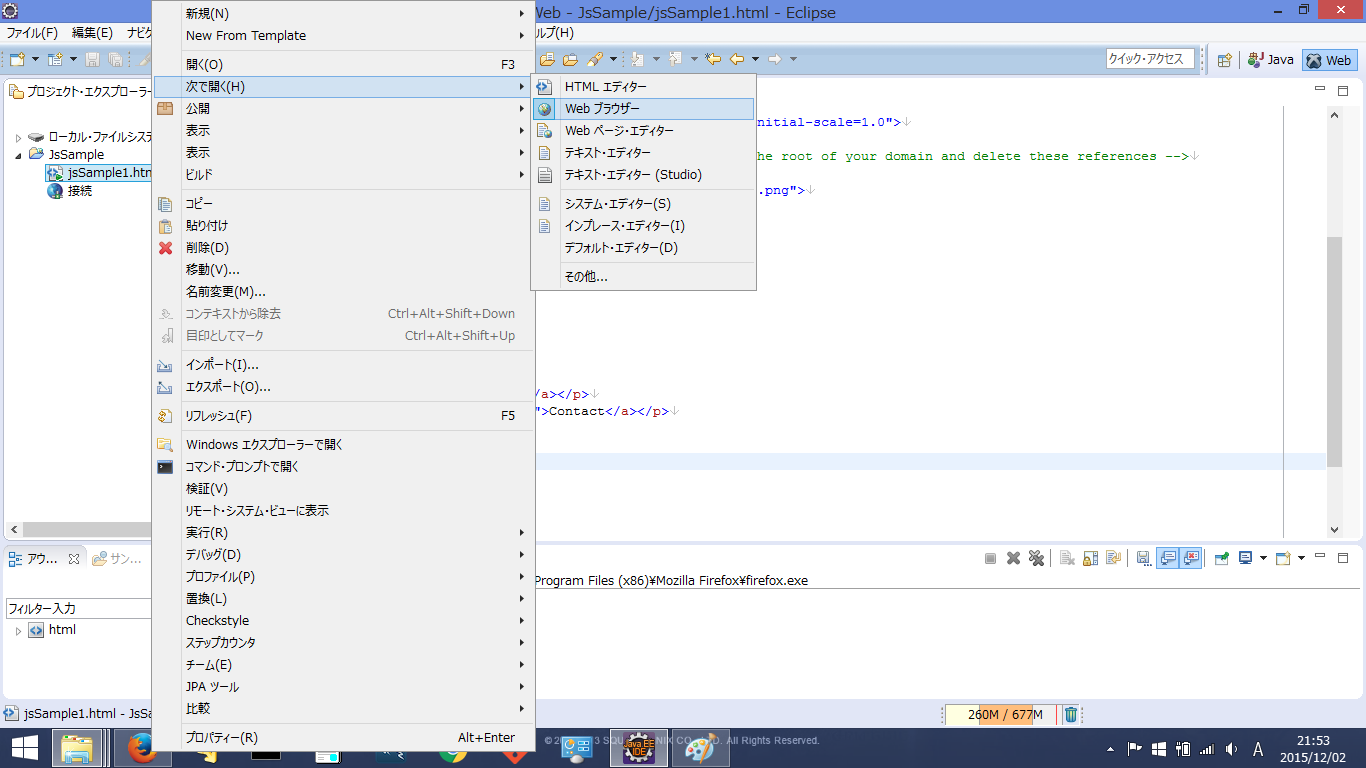1366x768 pixels.
Task: Toggle show console on standard error
Action: pyautogui.click(x=1190, y=558)
